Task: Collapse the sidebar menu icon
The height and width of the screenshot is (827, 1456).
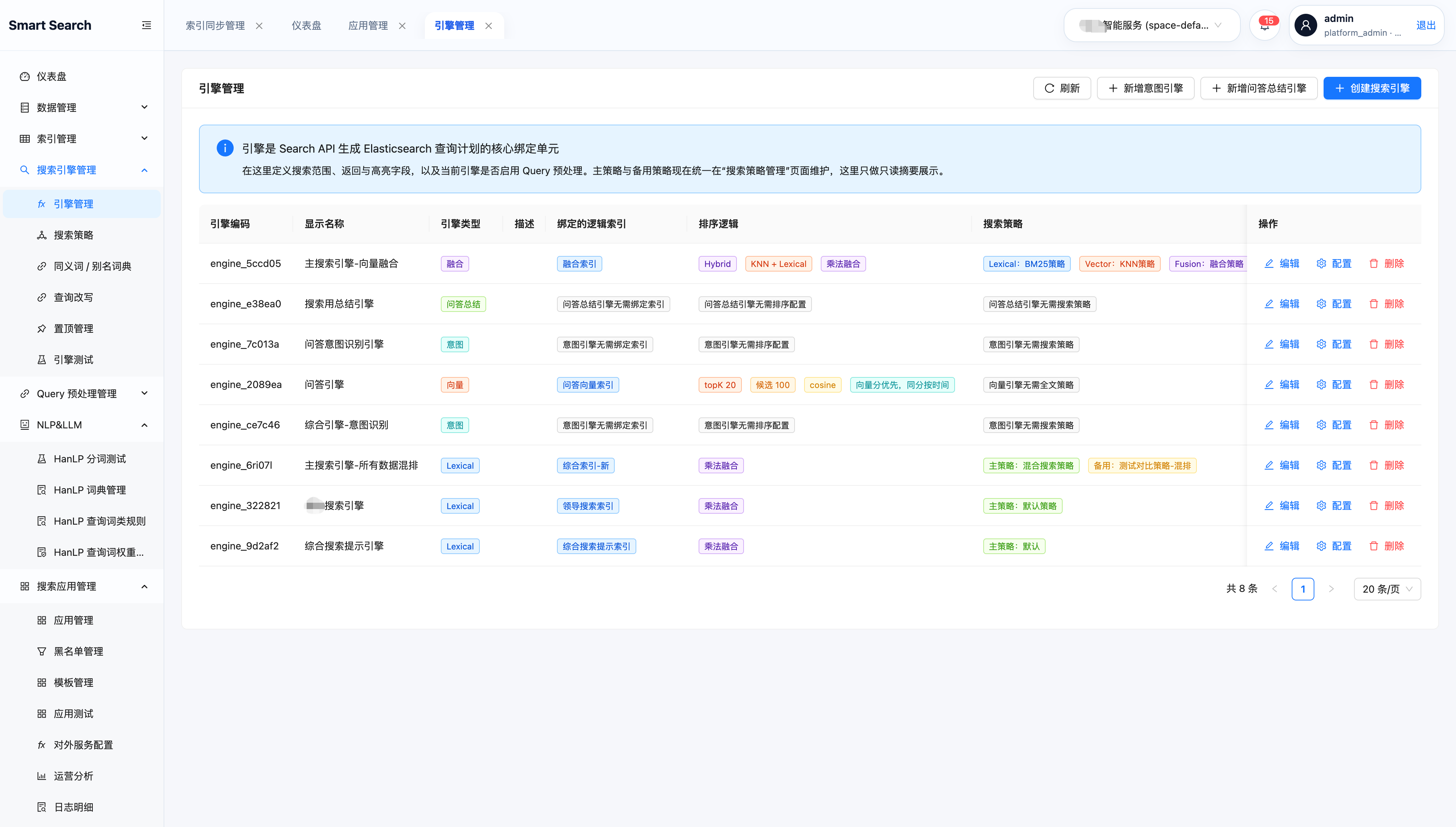Action: click(146, 25)
